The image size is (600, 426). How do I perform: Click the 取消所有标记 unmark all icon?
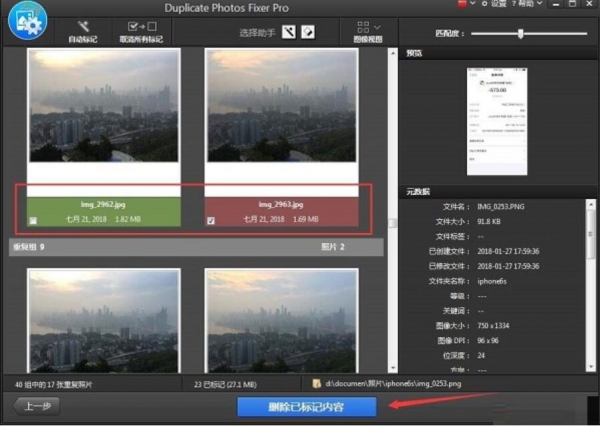(x=142, y=26)
